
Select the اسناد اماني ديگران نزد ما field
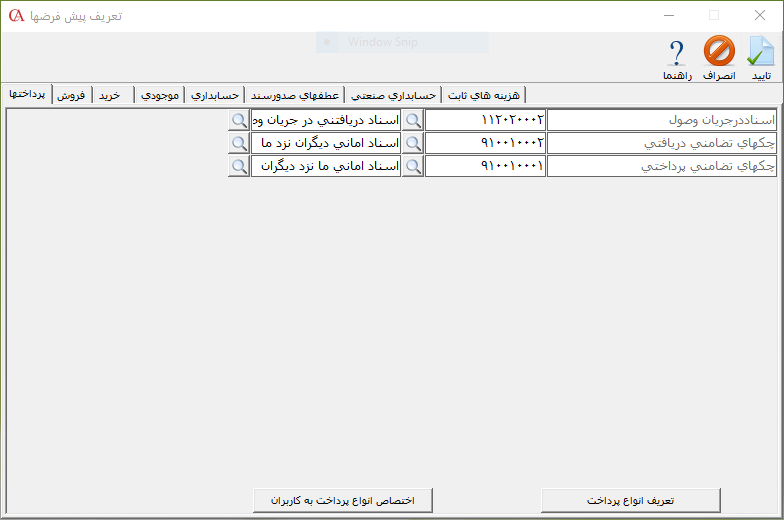click(x=325, y=143)
